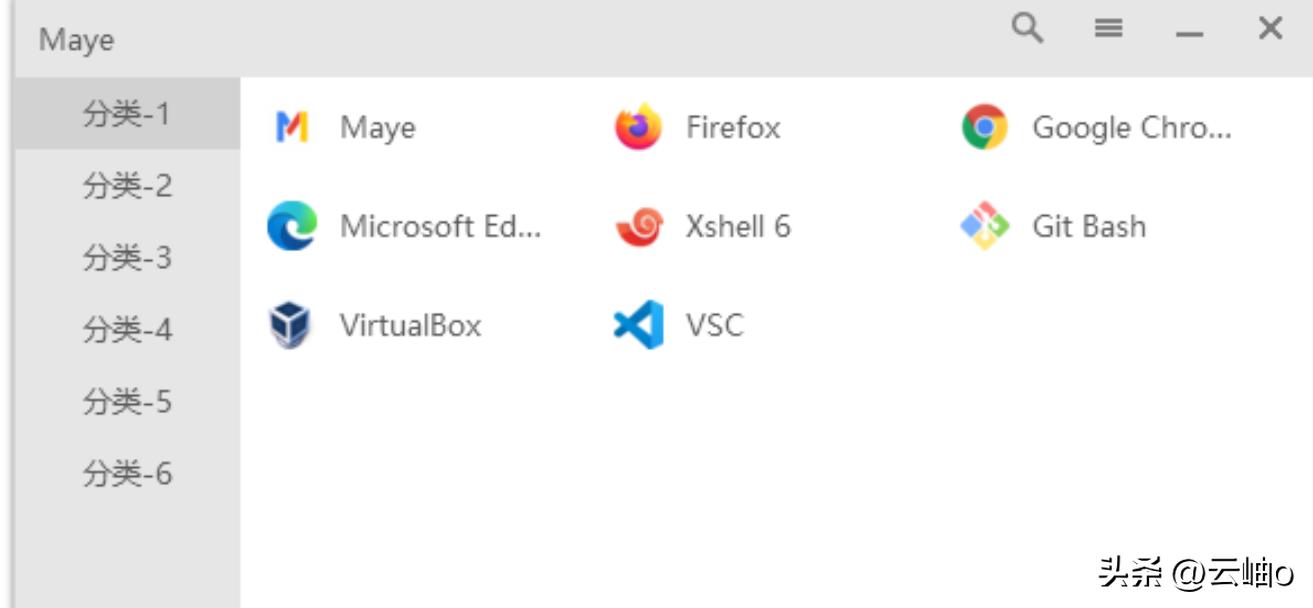This screenshot has height=608, width=1313.
Task: Click the Google Chrome icon
Action: (x=984, y=127)
